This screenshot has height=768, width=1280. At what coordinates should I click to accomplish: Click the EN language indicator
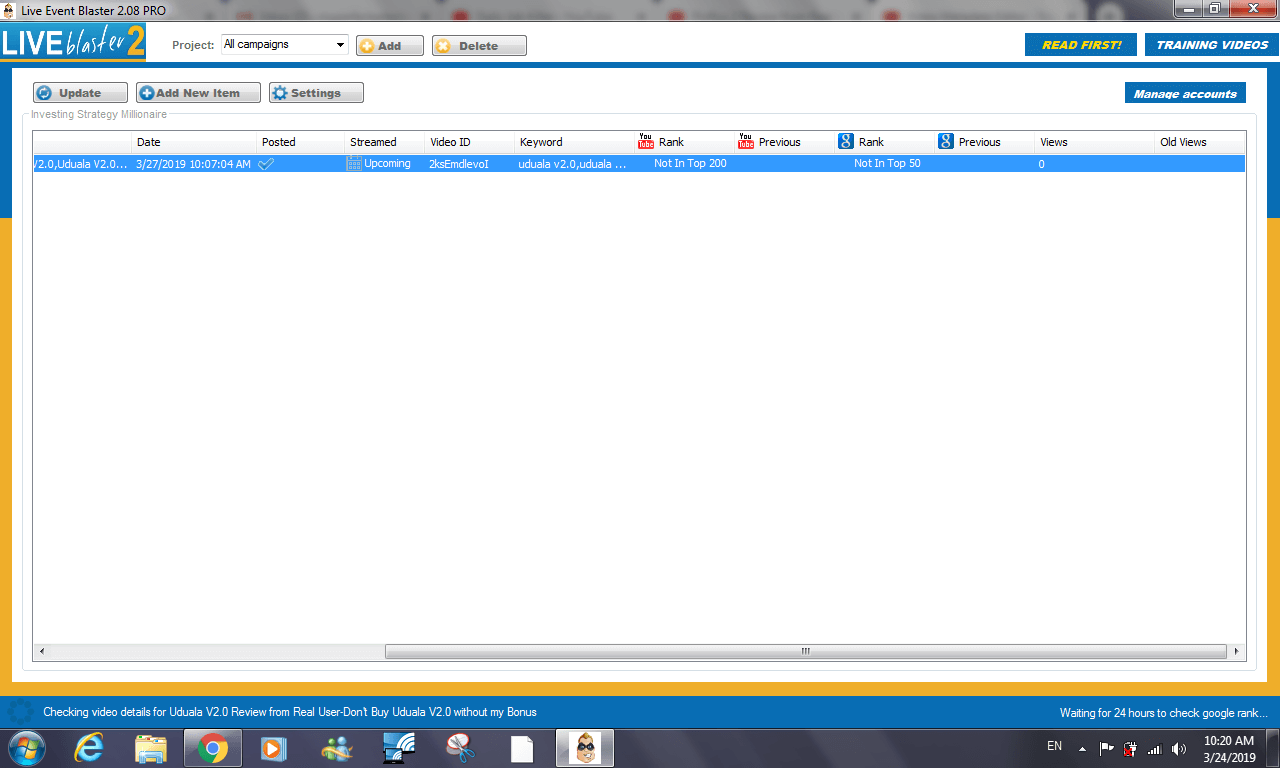(1054, 746)
